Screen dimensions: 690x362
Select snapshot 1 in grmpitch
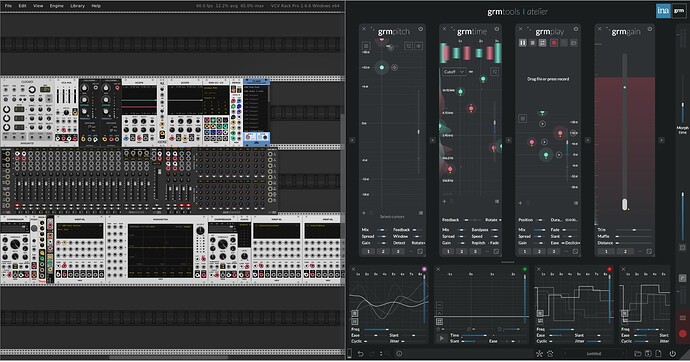[368, 251]
